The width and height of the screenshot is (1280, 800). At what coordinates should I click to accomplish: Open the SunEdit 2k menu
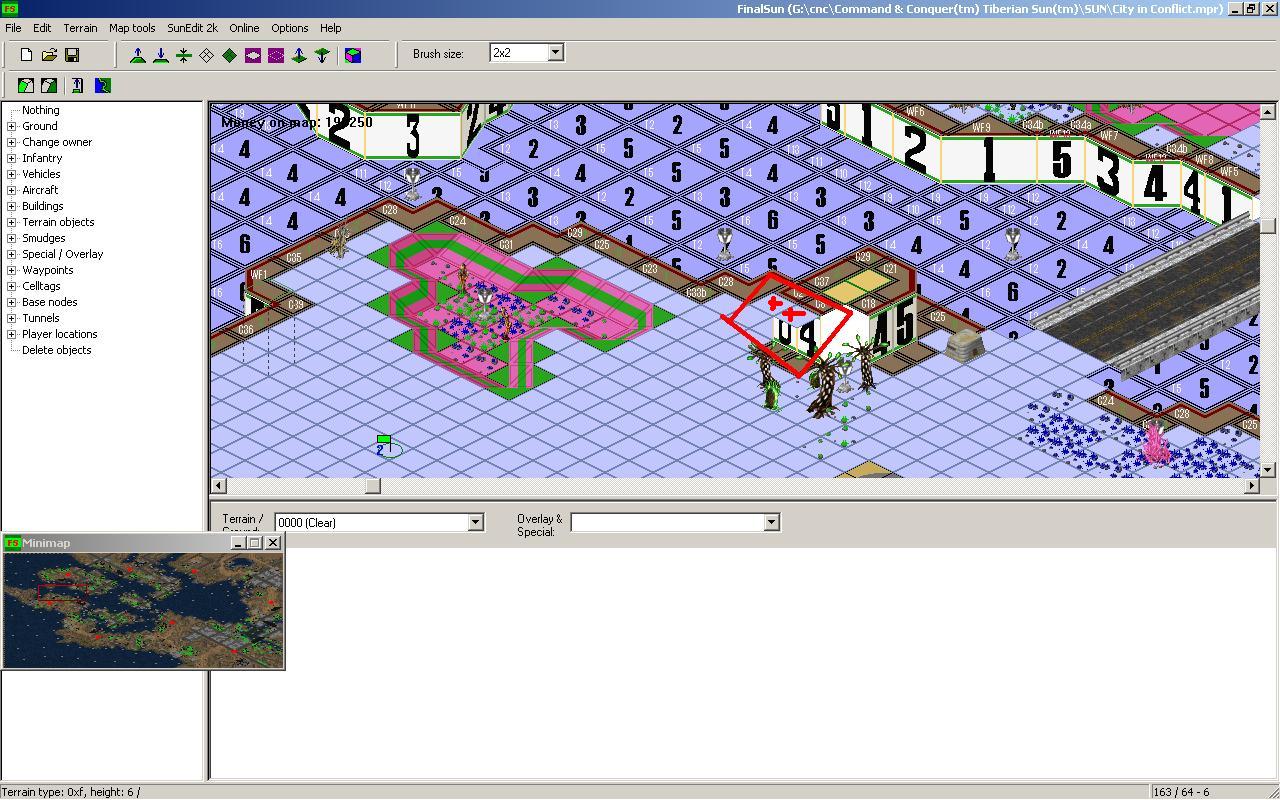192,28
